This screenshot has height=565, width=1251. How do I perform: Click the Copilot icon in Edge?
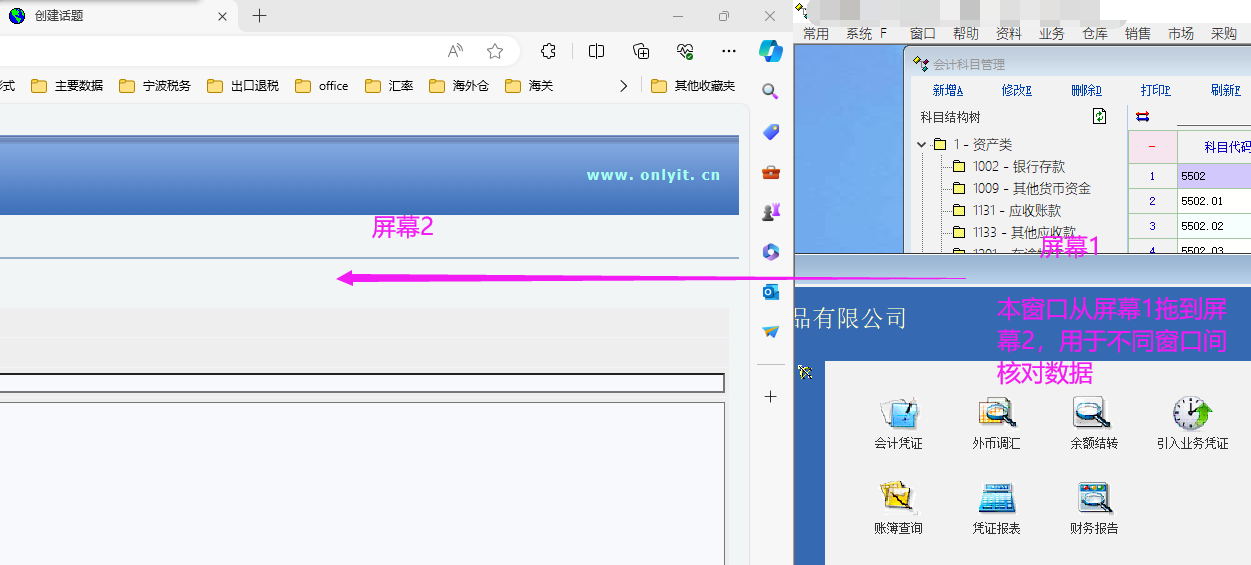770,51
